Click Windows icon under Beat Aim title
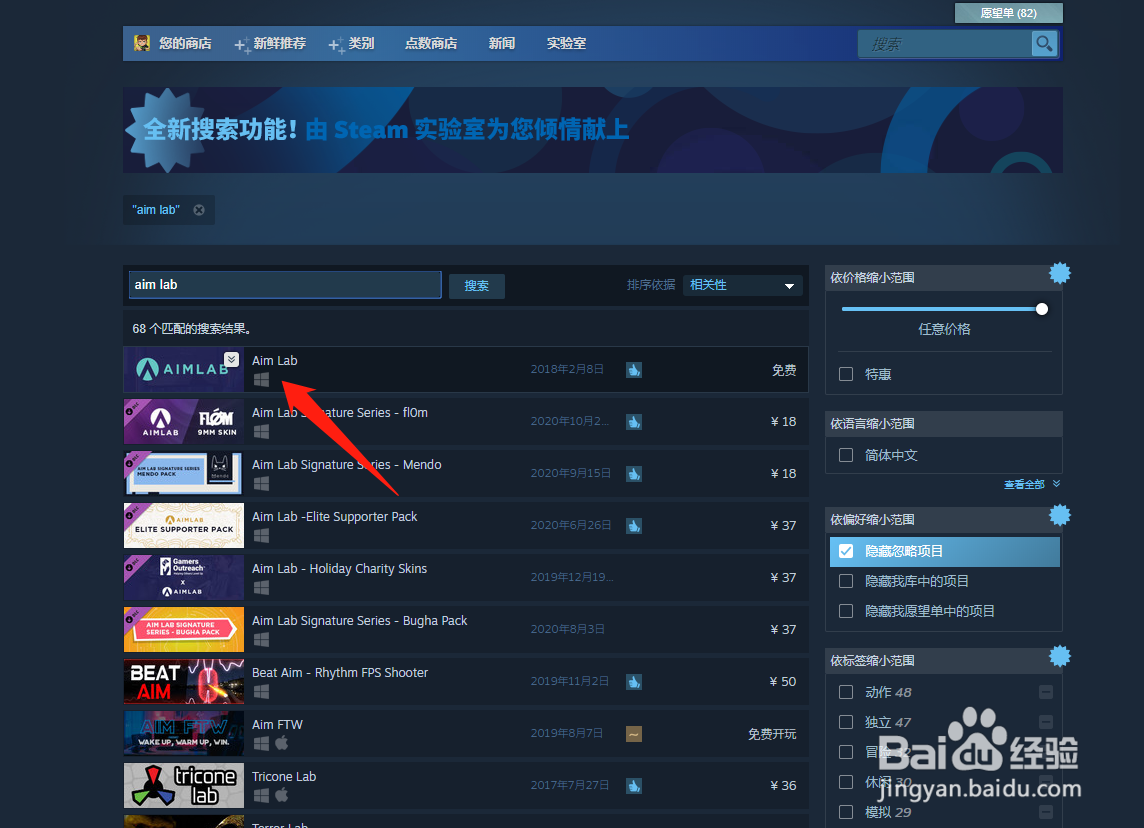The image size is (1144, 828). [x=261, y=692]
